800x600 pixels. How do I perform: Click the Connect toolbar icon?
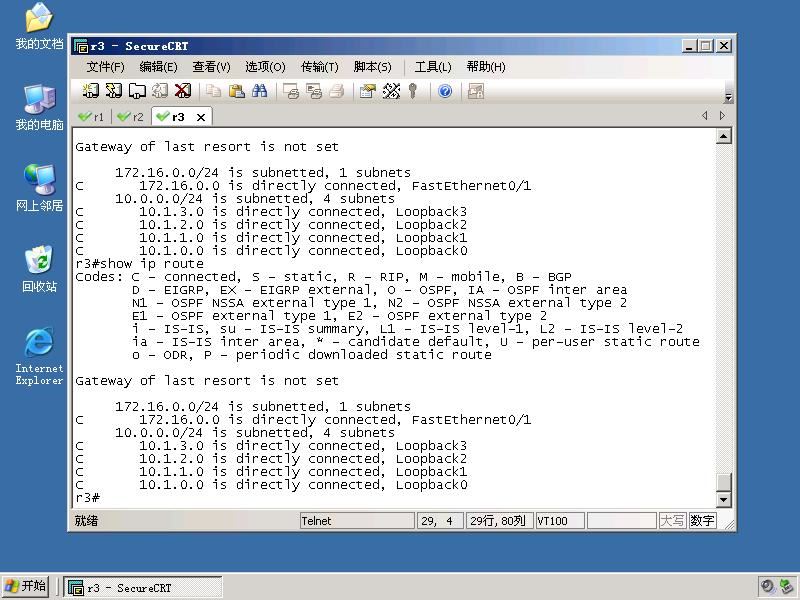point(90,91)
